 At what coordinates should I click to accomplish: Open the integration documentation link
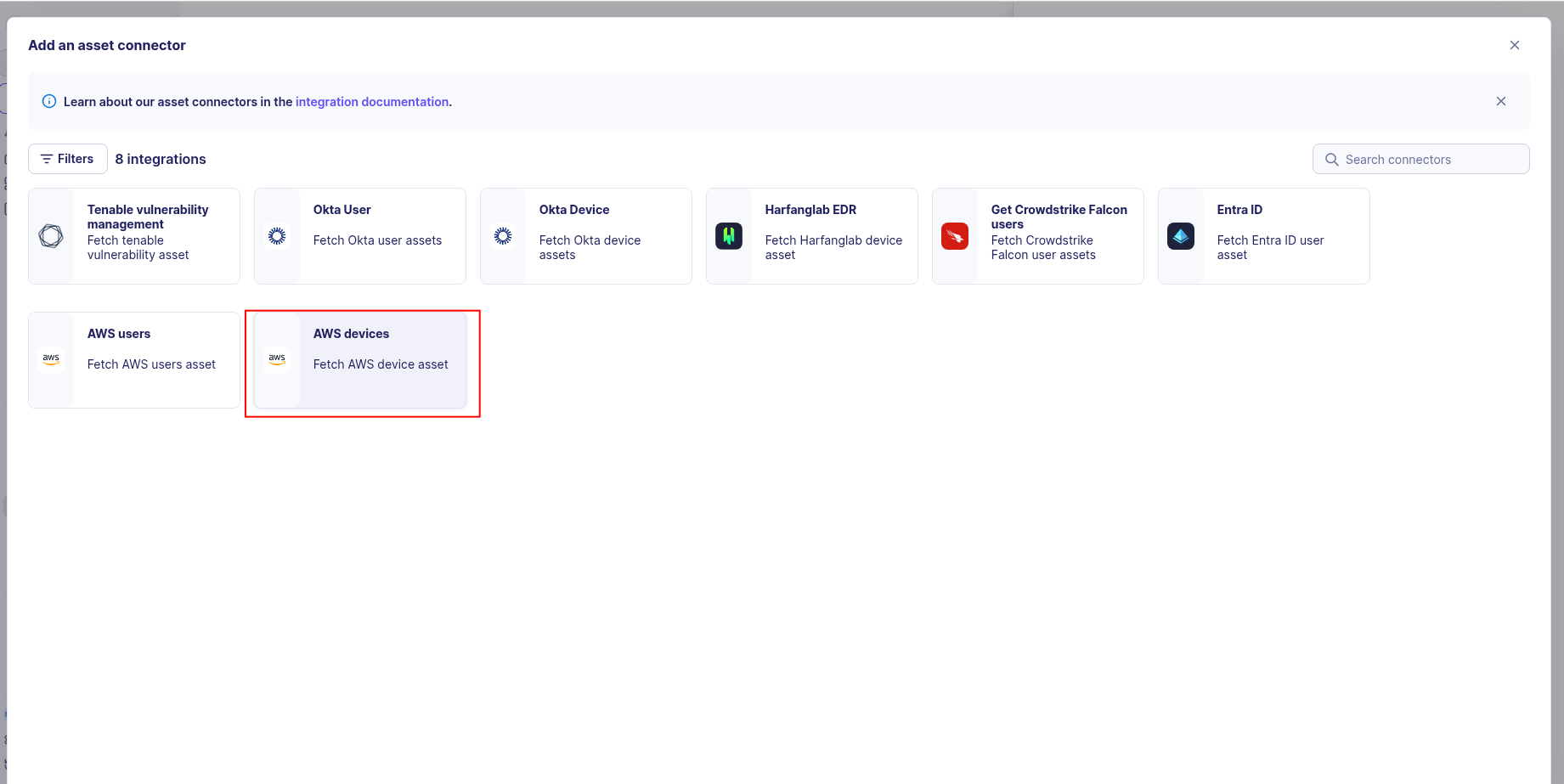[x=371, y=102]
